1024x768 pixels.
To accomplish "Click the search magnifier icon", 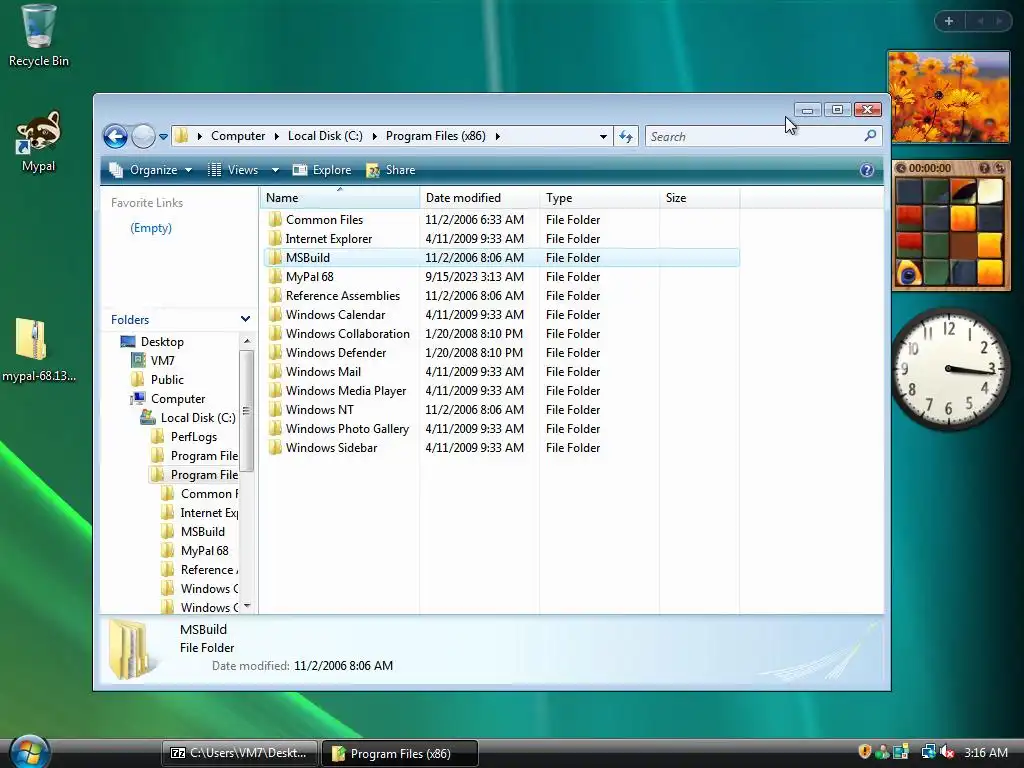I will 870,136.
